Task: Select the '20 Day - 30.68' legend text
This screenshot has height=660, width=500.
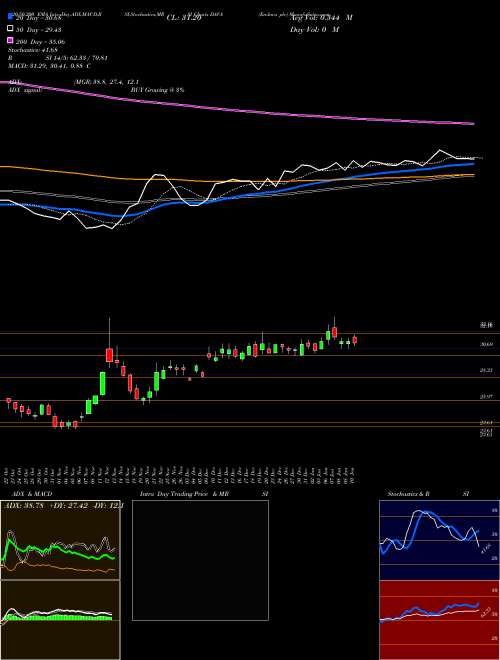Action: coord(38,18)
